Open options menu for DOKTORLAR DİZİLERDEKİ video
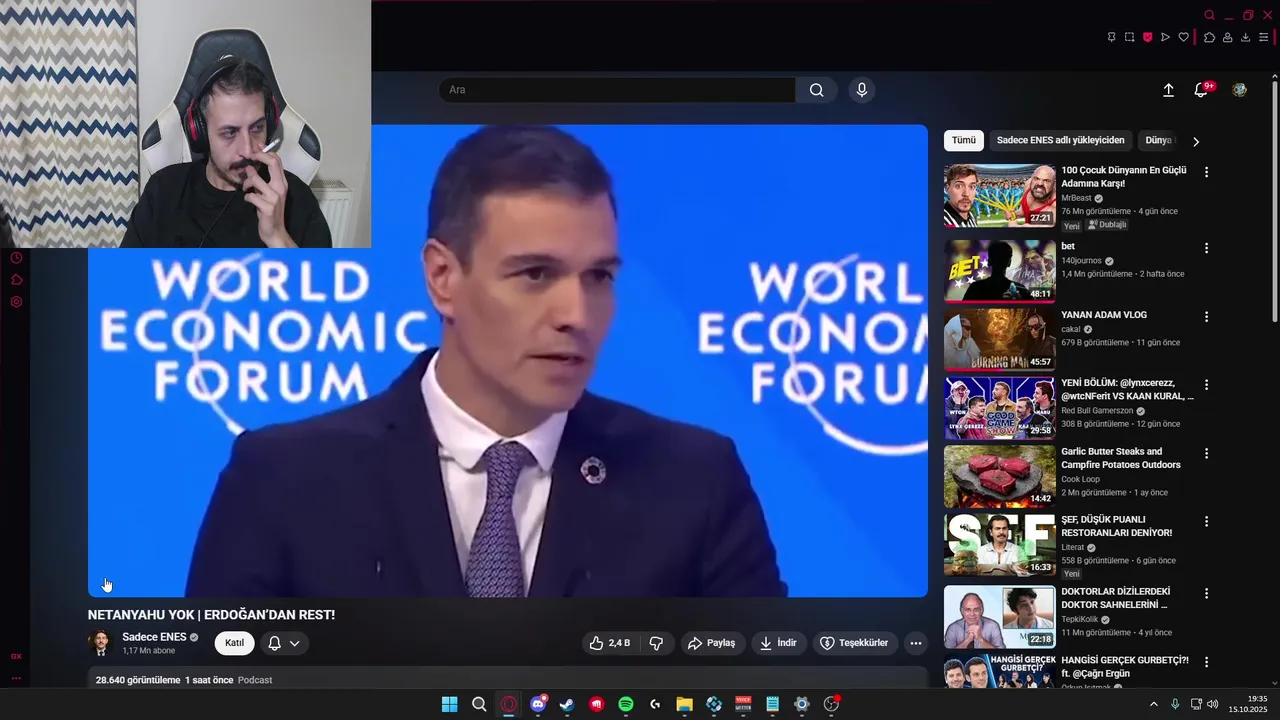The height and width of the screenshot is (720, 1280). (1206, 593)
